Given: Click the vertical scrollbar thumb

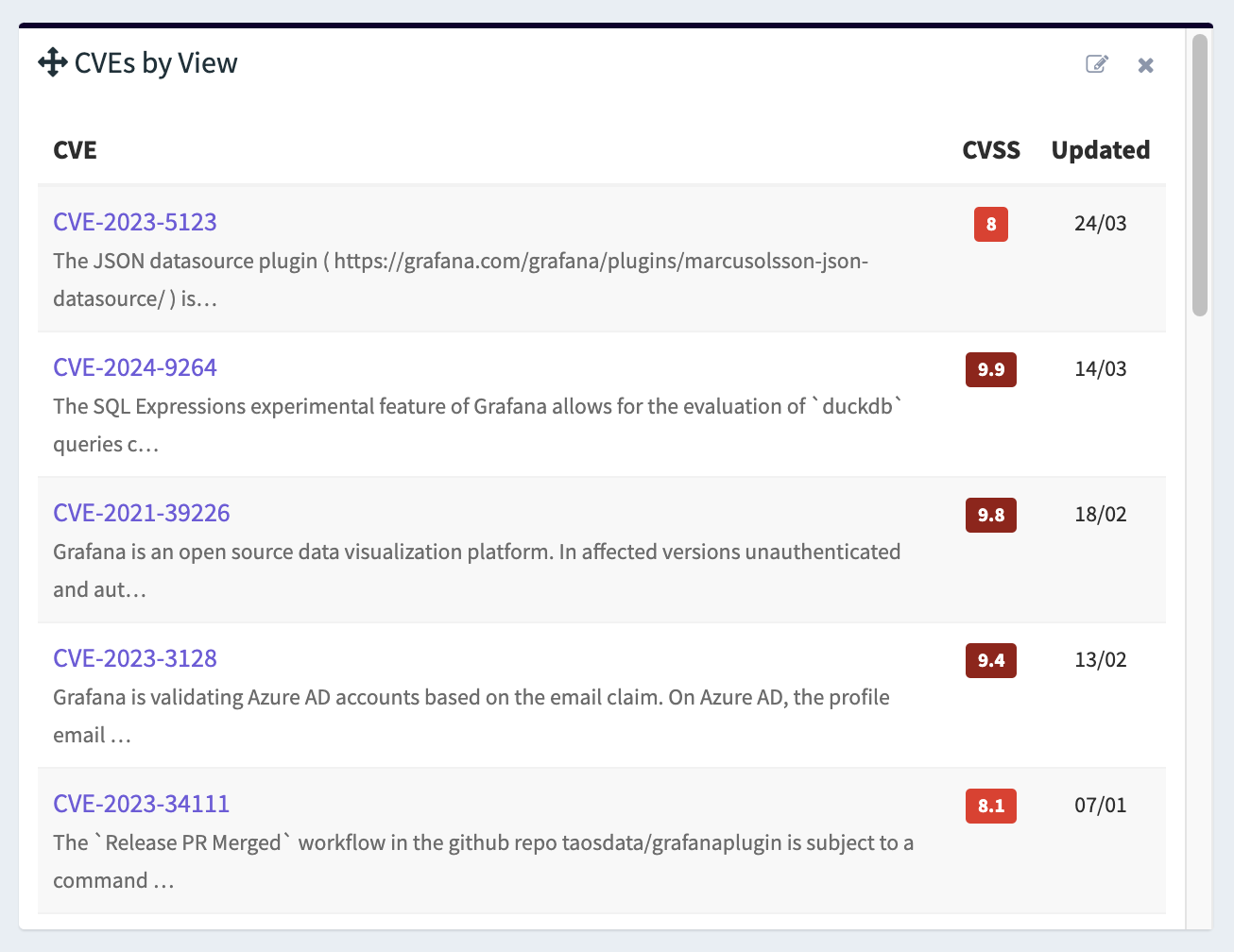Looking at the screenshot, I should pyautogui.click(x=1200, y=175).
